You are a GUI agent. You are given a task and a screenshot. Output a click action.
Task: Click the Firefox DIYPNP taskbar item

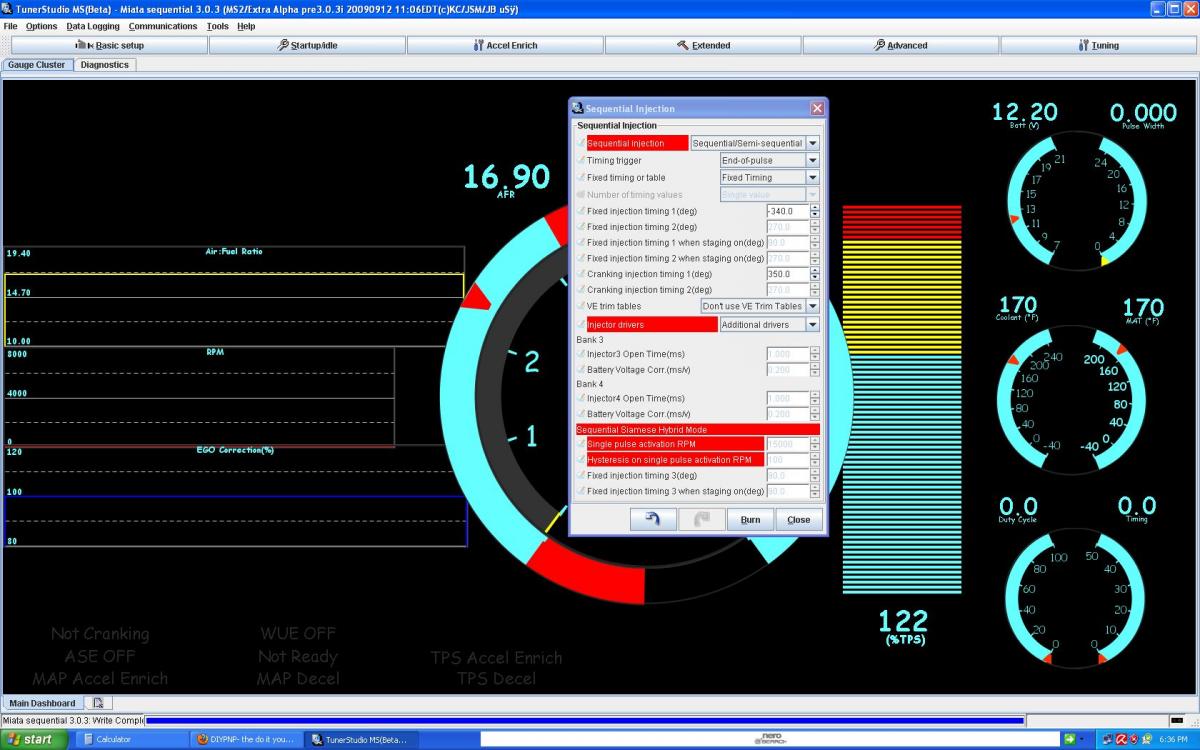pyautogui.click(x=244, y=739)
